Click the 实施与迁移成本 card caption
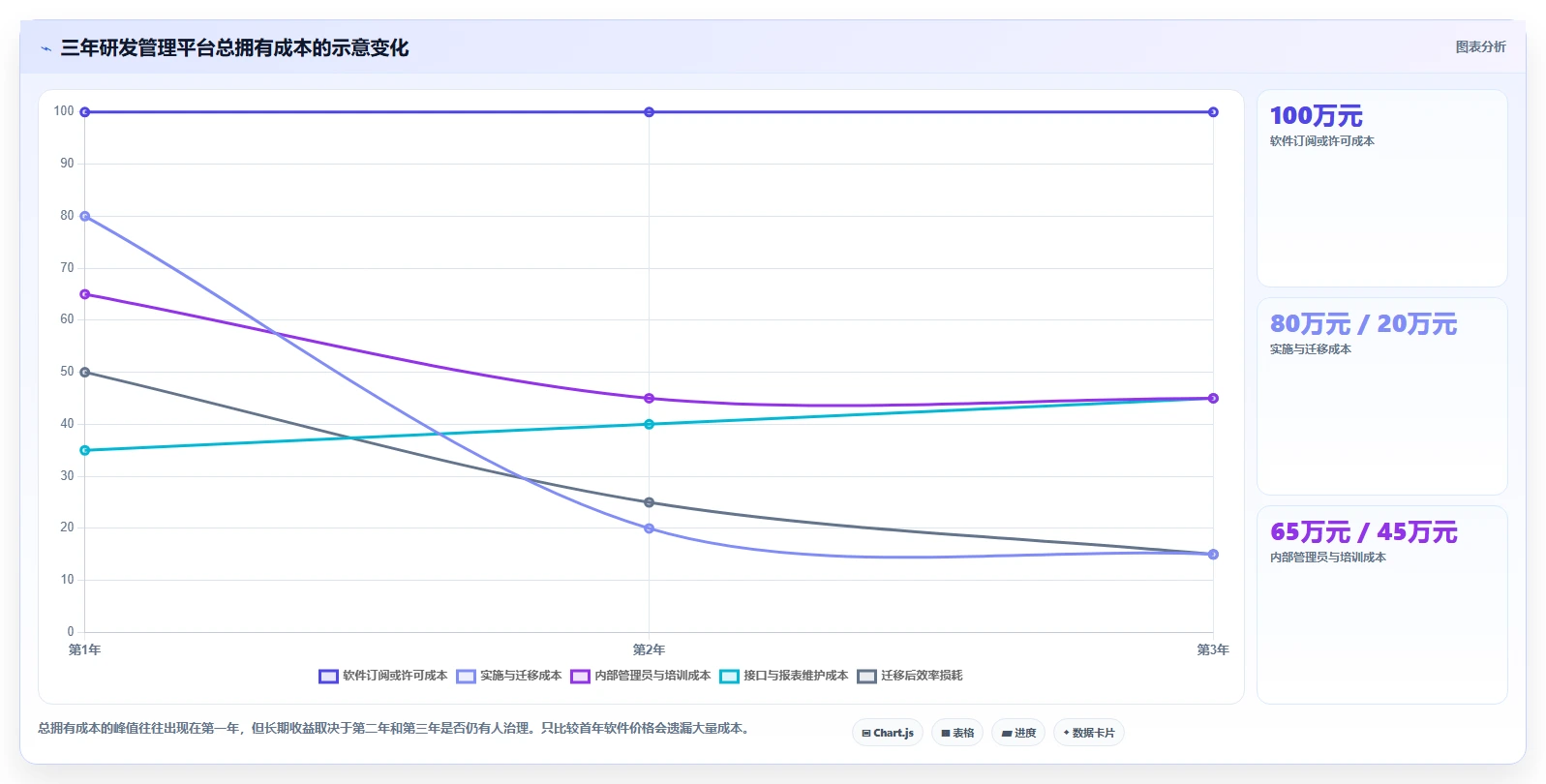Image resolution: width=1546 pixels, height=784 pixels. click(1311, 349)
